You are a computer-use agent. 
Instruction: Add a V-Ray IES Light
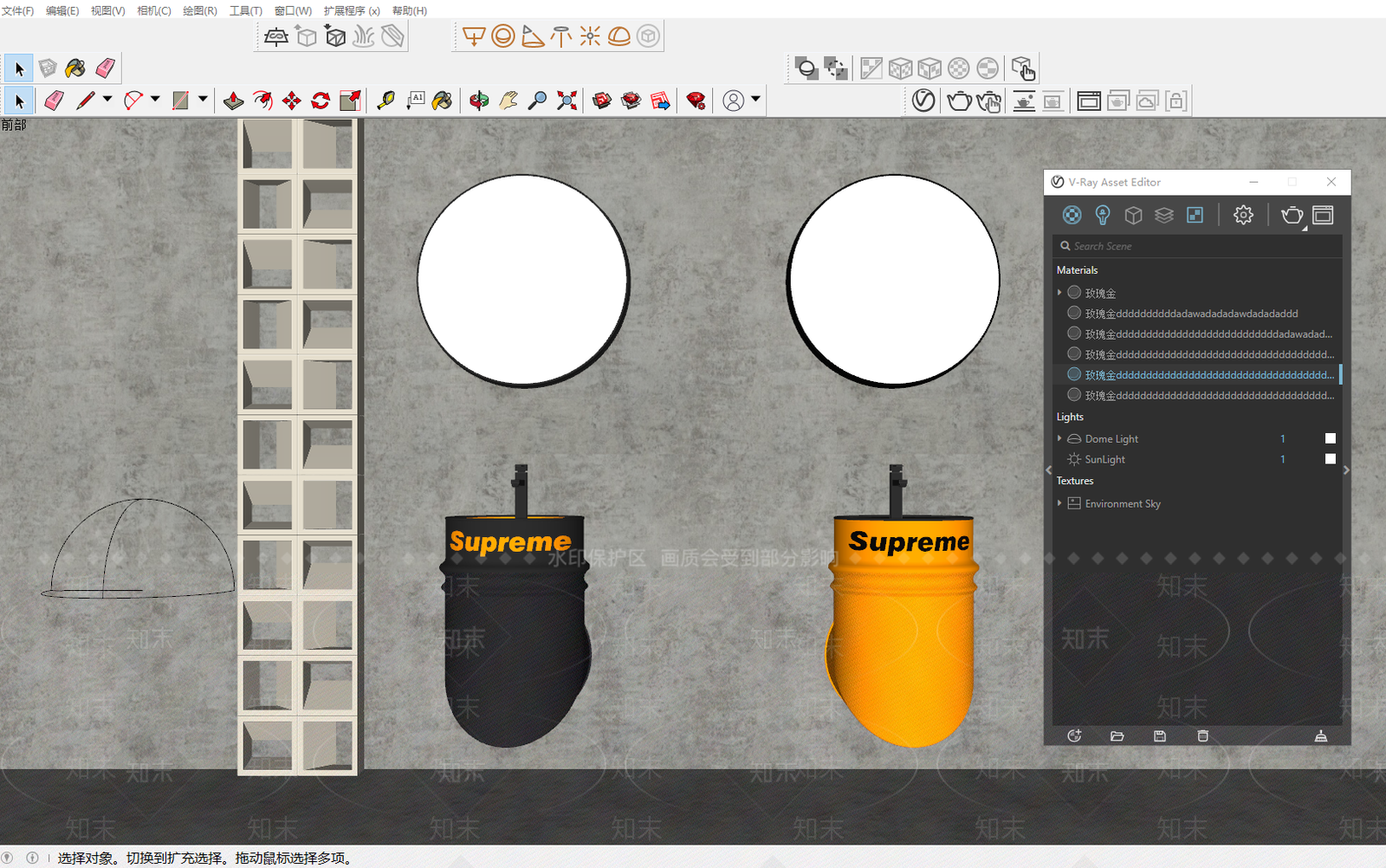coord(561,36)
